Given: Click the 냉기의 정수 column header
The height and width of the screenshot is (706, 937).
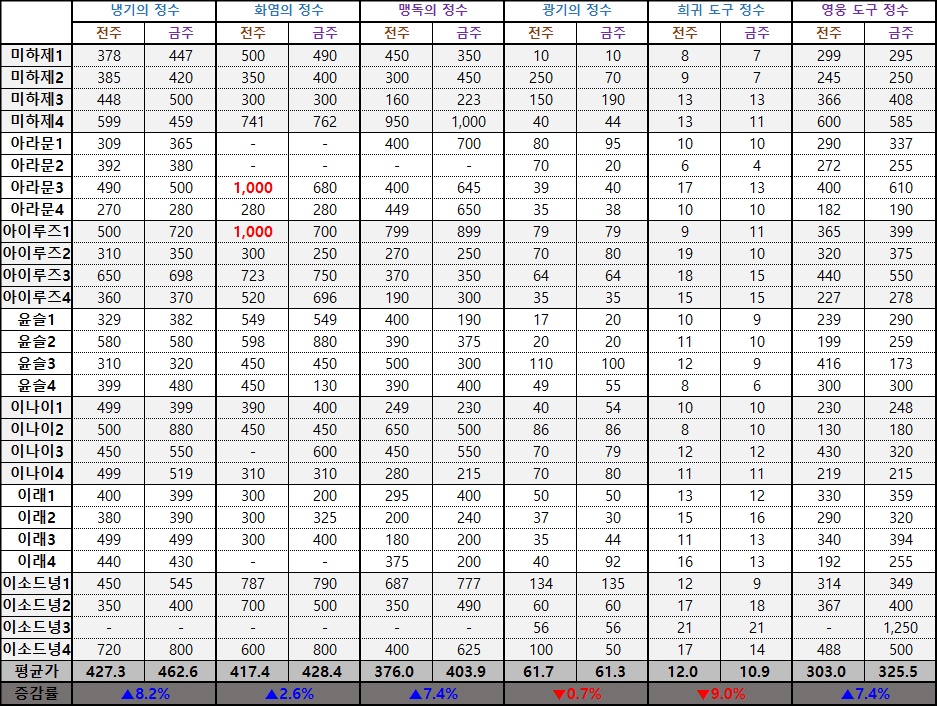Looking at the screenshot, I should point(144,11).
